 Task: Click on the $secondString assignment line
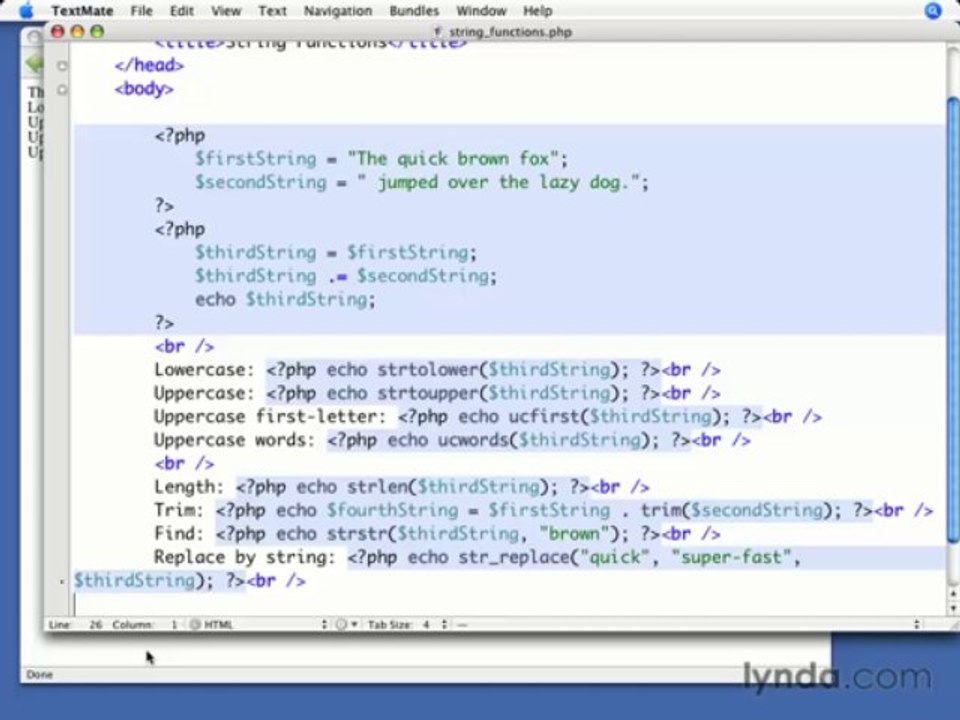pos(421,182)
